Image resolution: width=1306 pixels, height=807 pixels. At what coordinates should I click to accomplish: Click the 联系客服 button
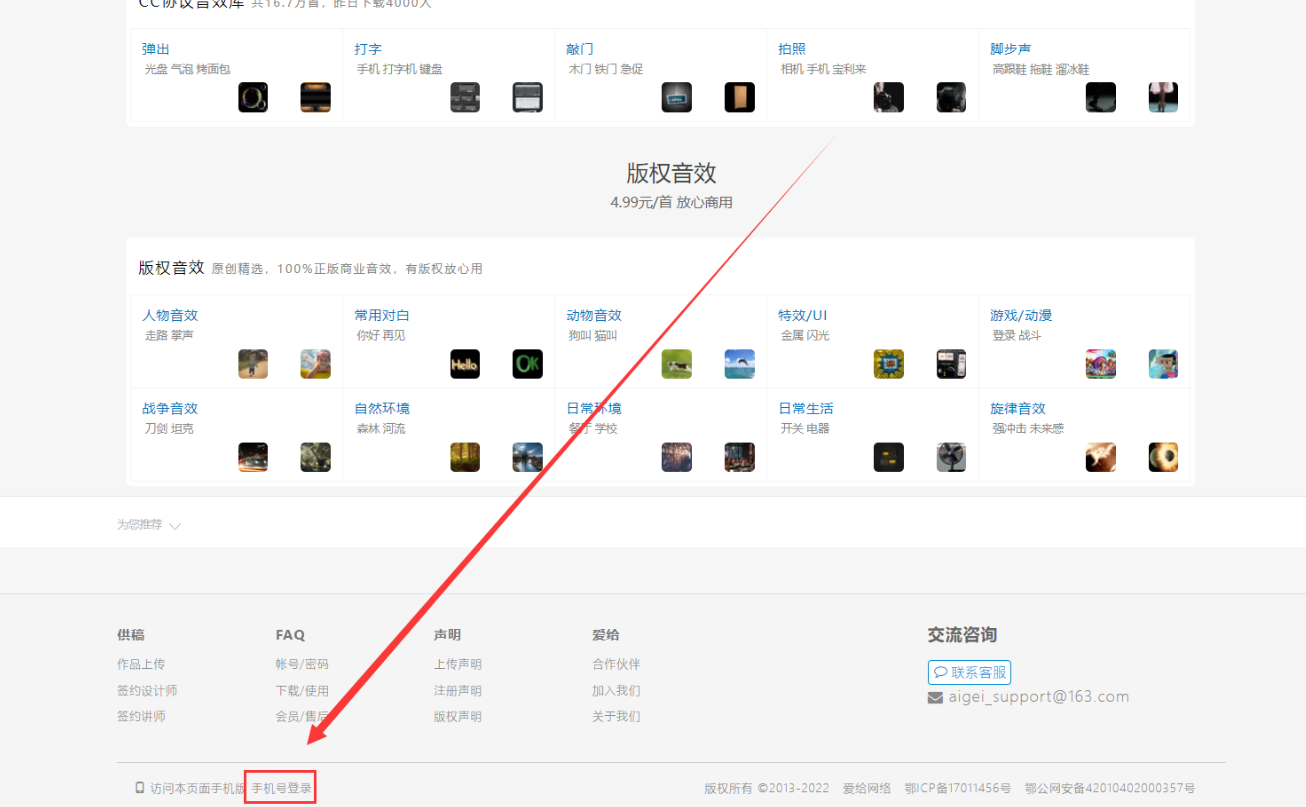[x=969, y=672]
